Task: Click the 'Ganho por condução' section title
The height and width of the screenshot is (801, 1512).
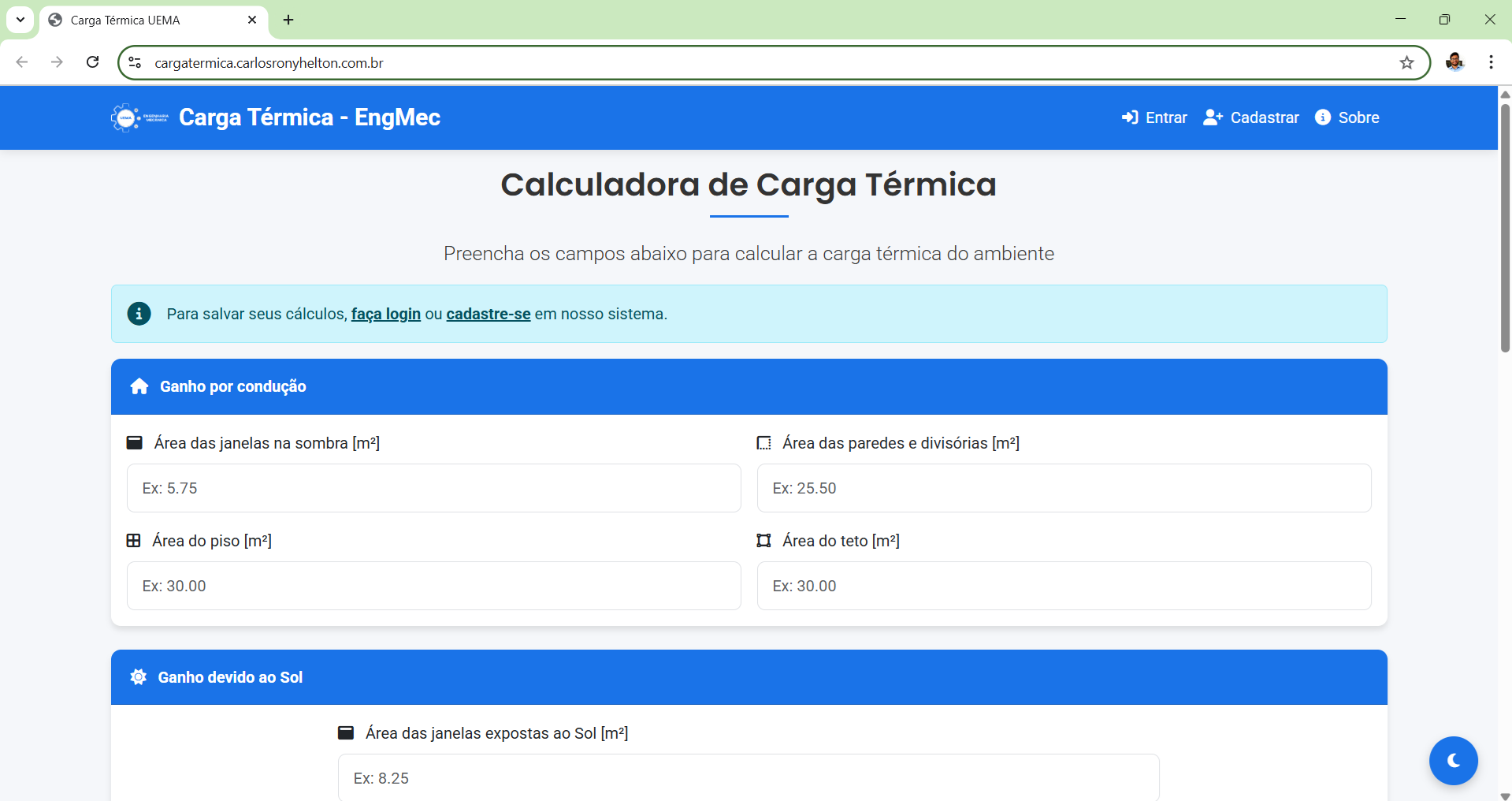Action: (x=233, y=386)
